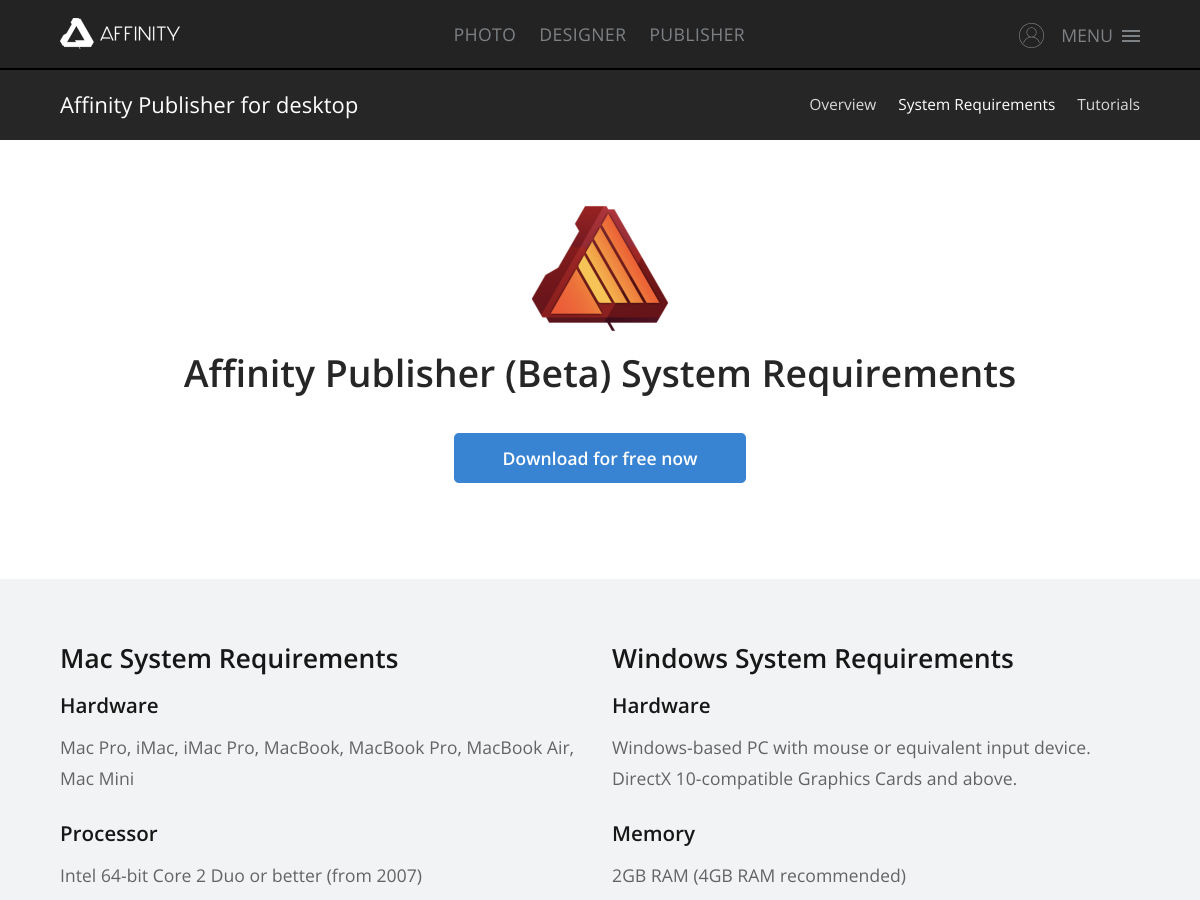Click the Memory subheading
The height and width of the screenshot is (900, 1200).
tap(653, 834)
